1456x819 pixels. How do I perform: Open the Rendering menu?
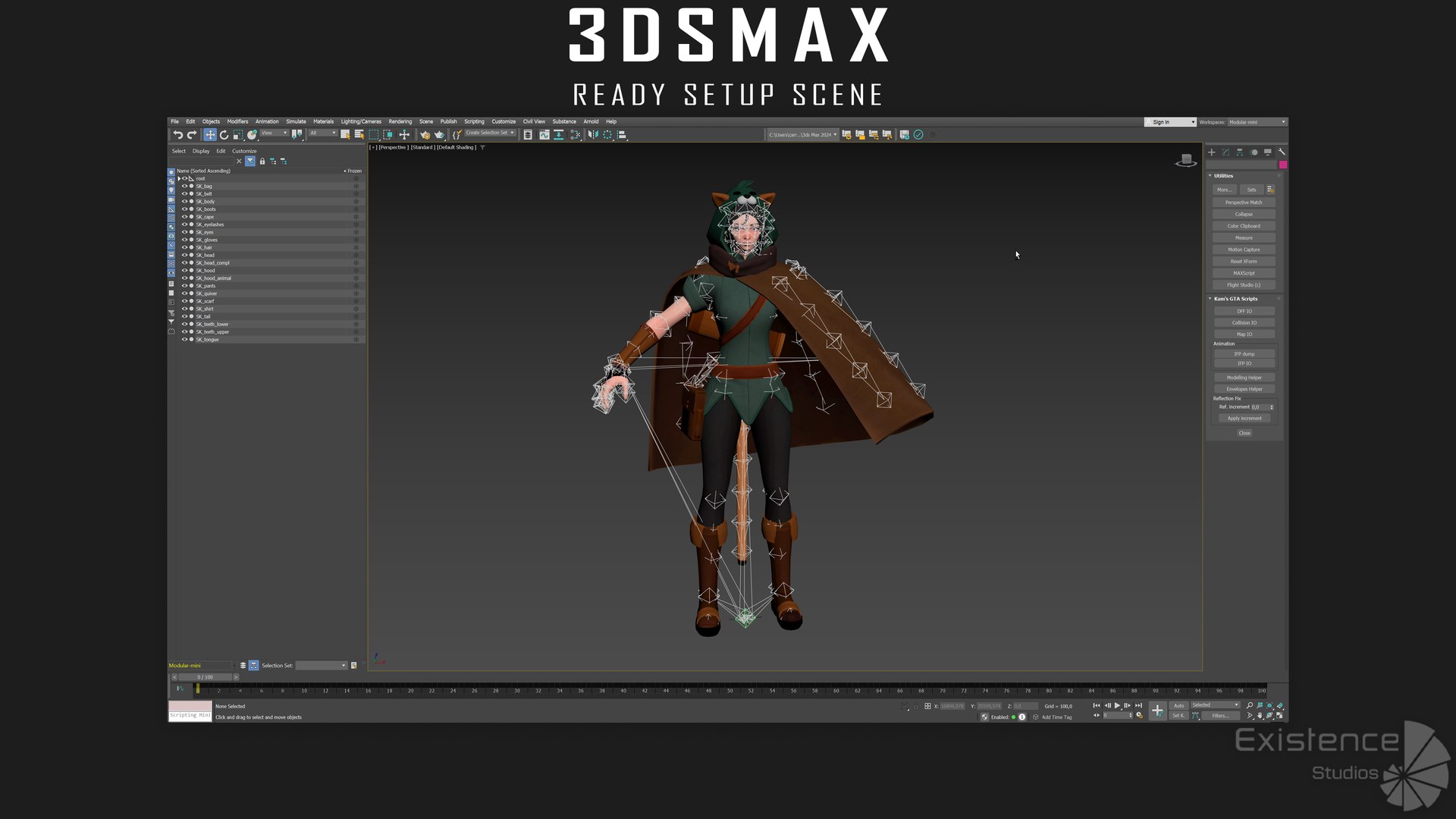tap(400, 121)
